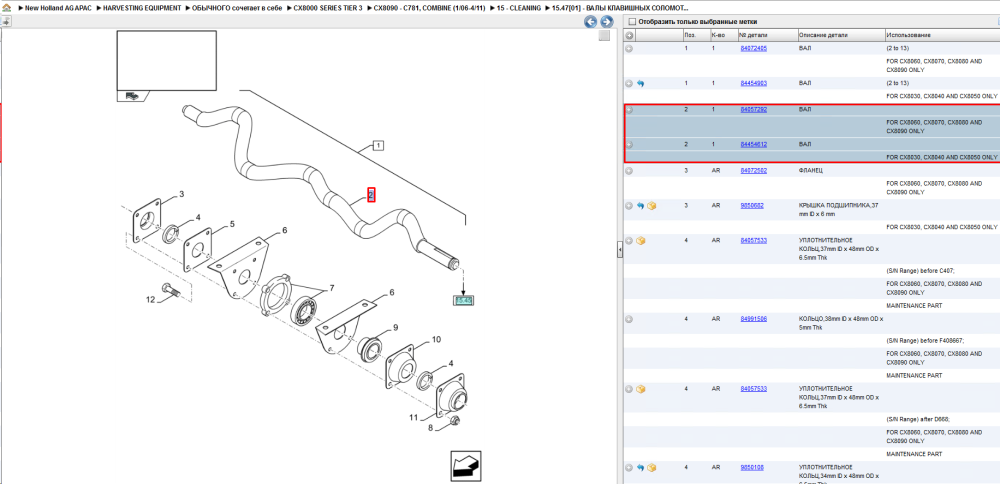Screen dimensions: 1000x484
Task: Select callout 11 in the diagram
Action: click(413, 418)
